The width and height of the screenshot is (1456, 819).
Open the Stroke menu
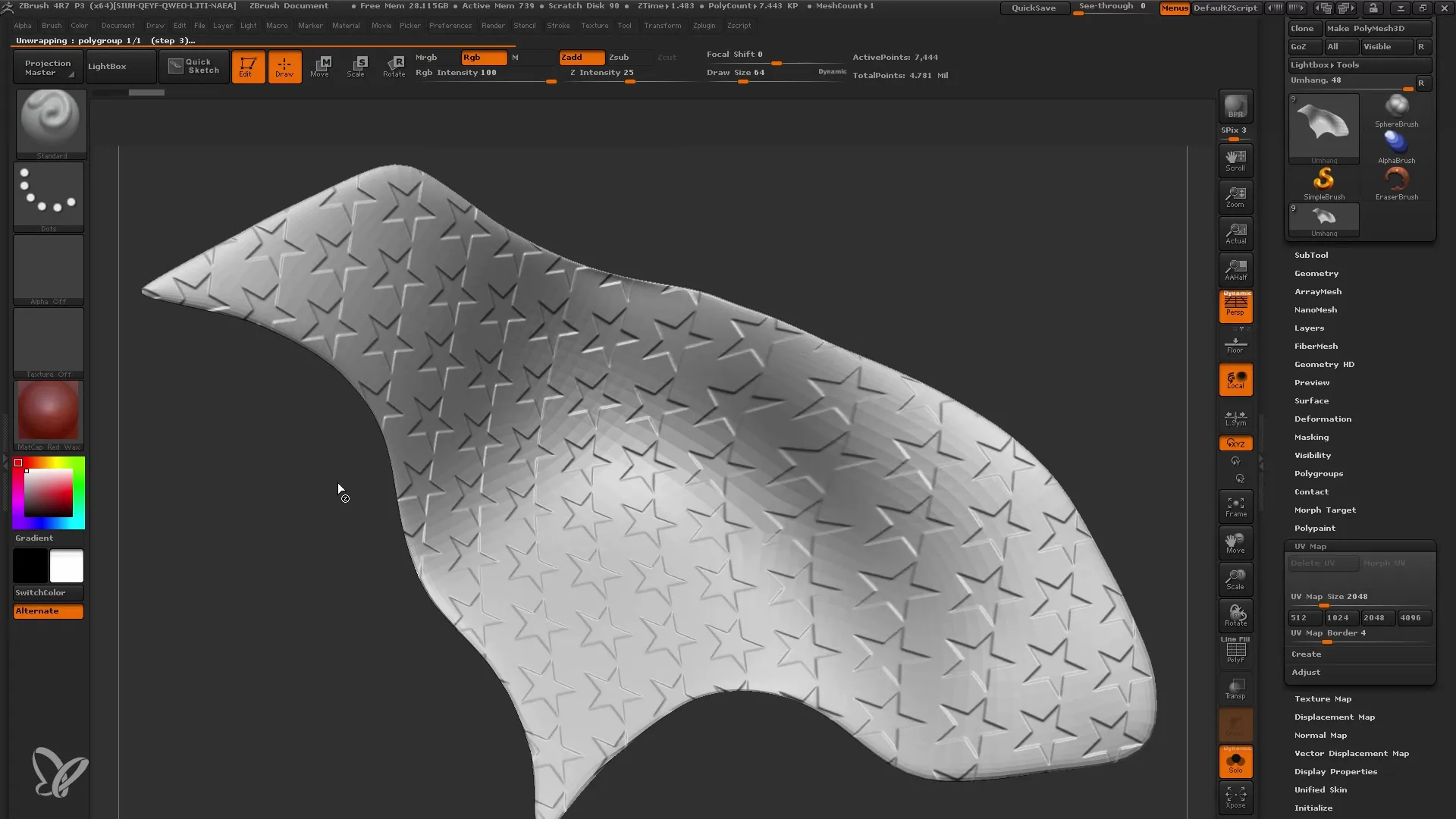(x=559, y=25)
